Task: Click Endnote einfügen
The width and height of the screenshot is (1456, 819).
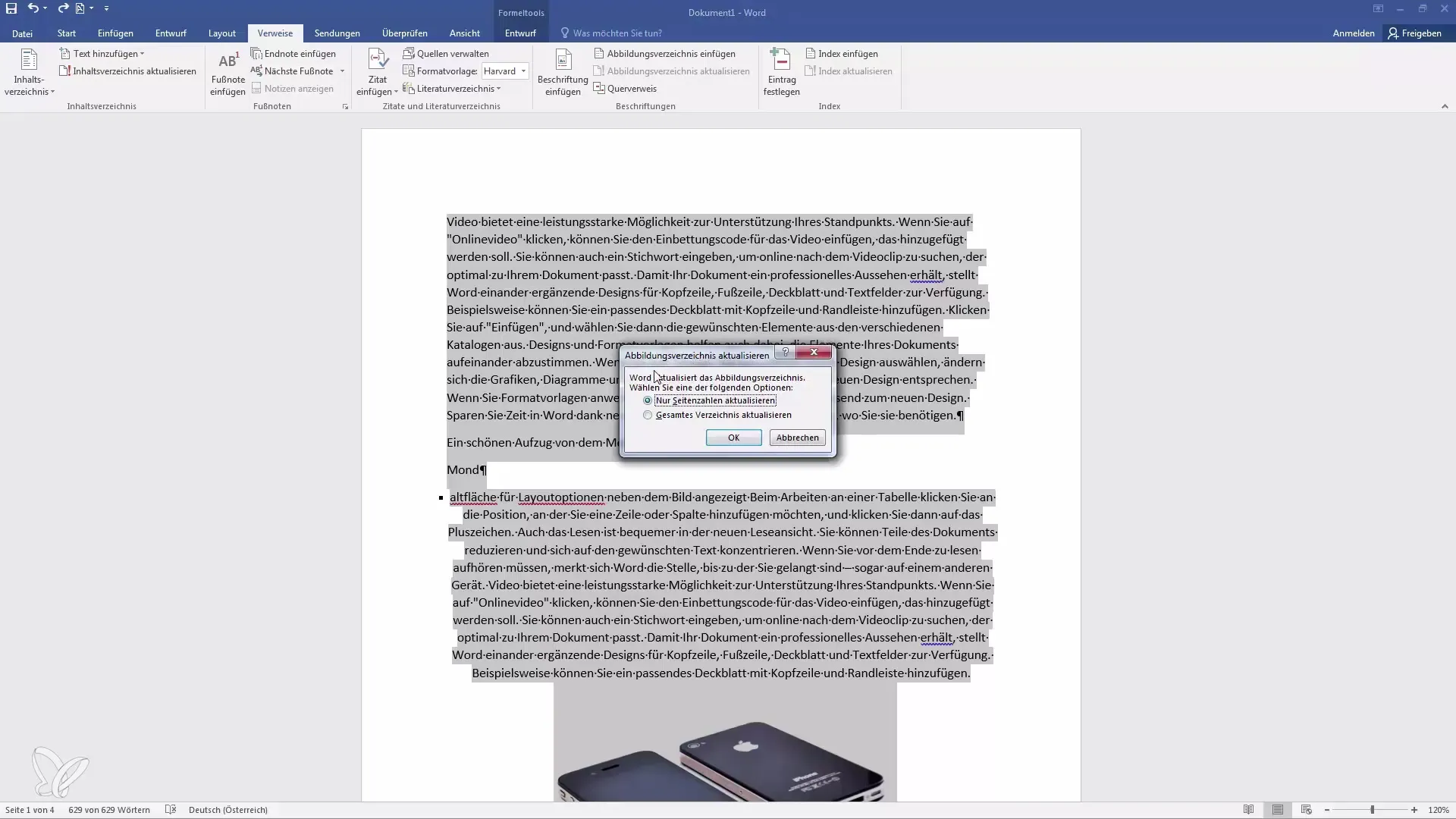Action: (293, 54)
